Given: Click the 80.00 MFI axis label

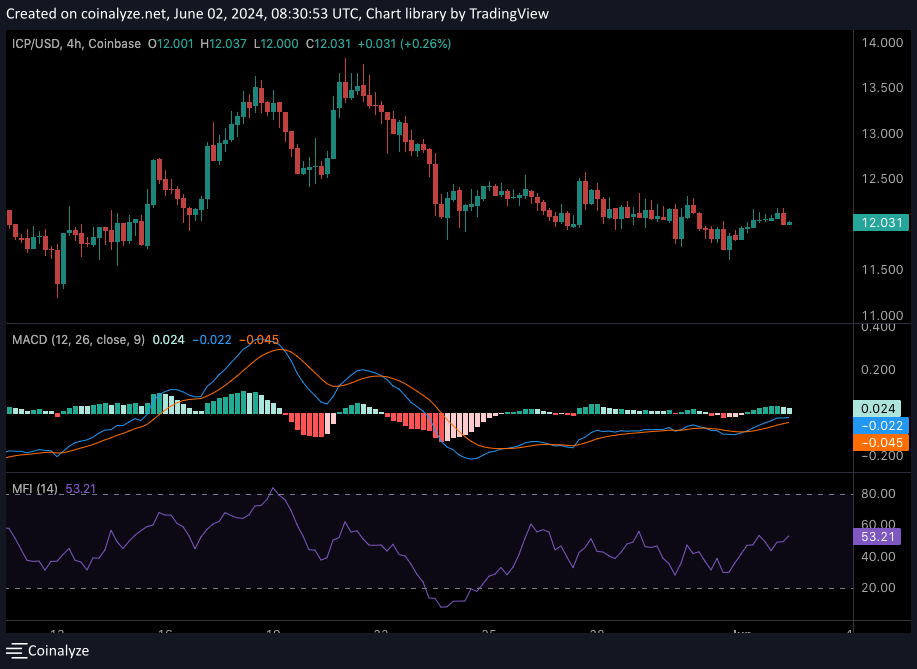Looking at the screenshot, I should click(877, 494).
